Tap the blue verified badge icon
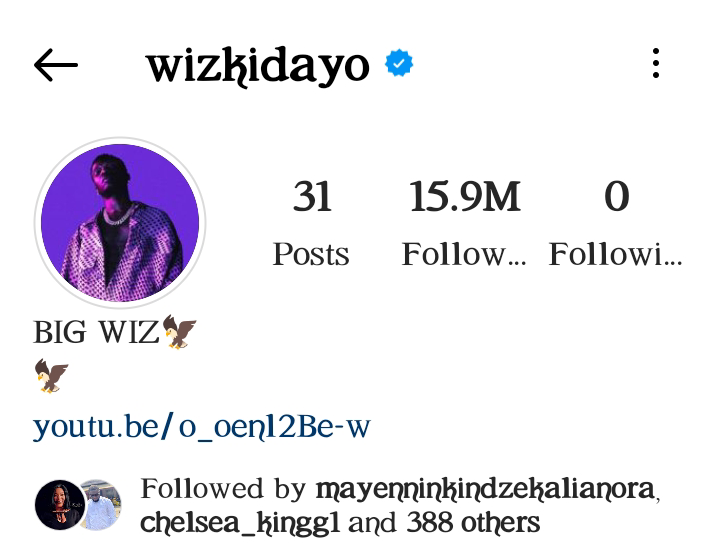The width and height of the screenshot is (720, 550). pyautogui.click(x=399, y=63)
